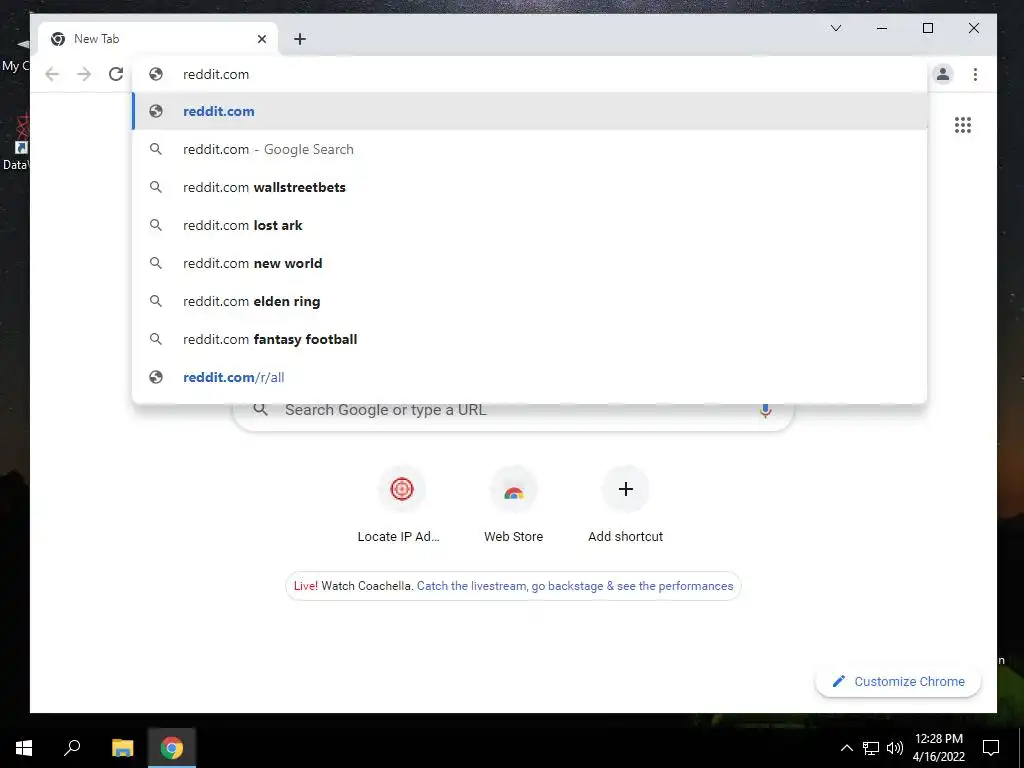The image size is (1024, 768).
Task: Open Locate IP Ad... shortcut icon
Action: pos(402,489)
